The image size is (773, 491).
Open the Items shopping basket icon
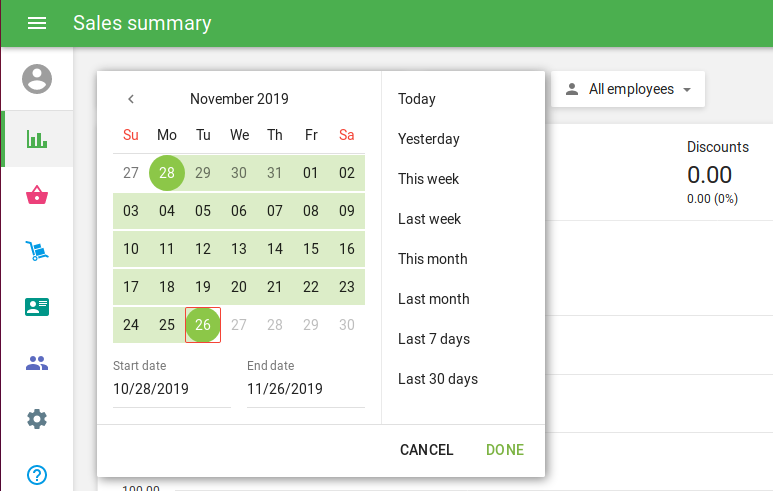[37, 195]
